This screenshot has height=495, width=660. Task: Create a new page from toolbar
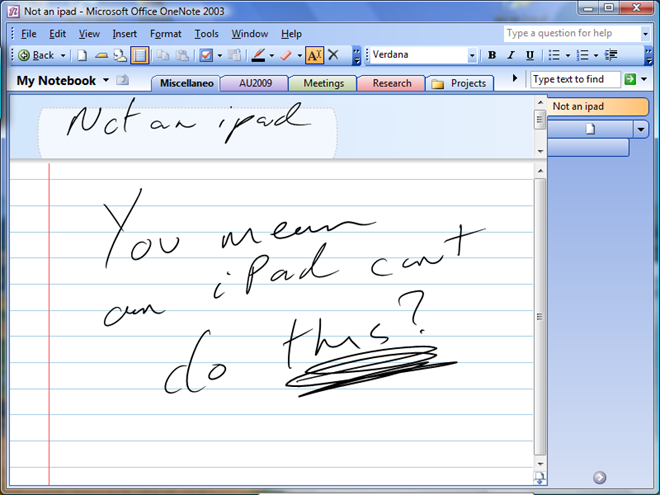click(83, 55)
